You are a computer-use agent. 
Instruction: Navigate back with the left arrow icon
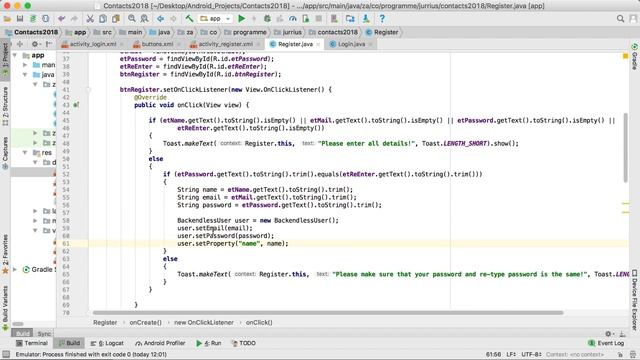[x=160, y=19]
